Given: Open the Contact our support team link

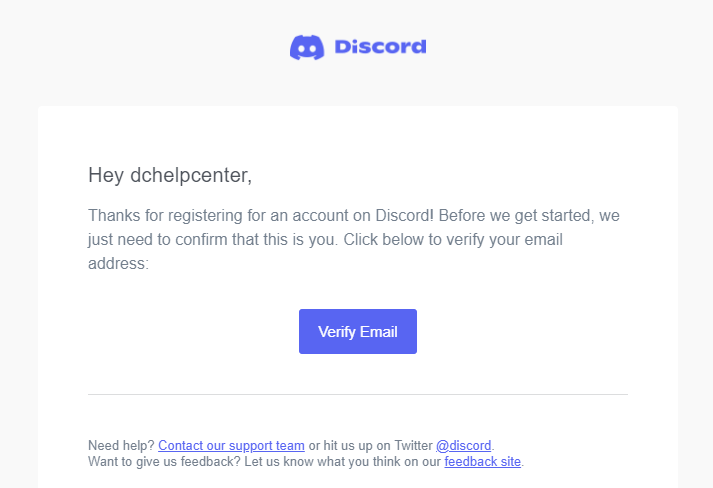Looking at the screenshot, I should (231, 445).
